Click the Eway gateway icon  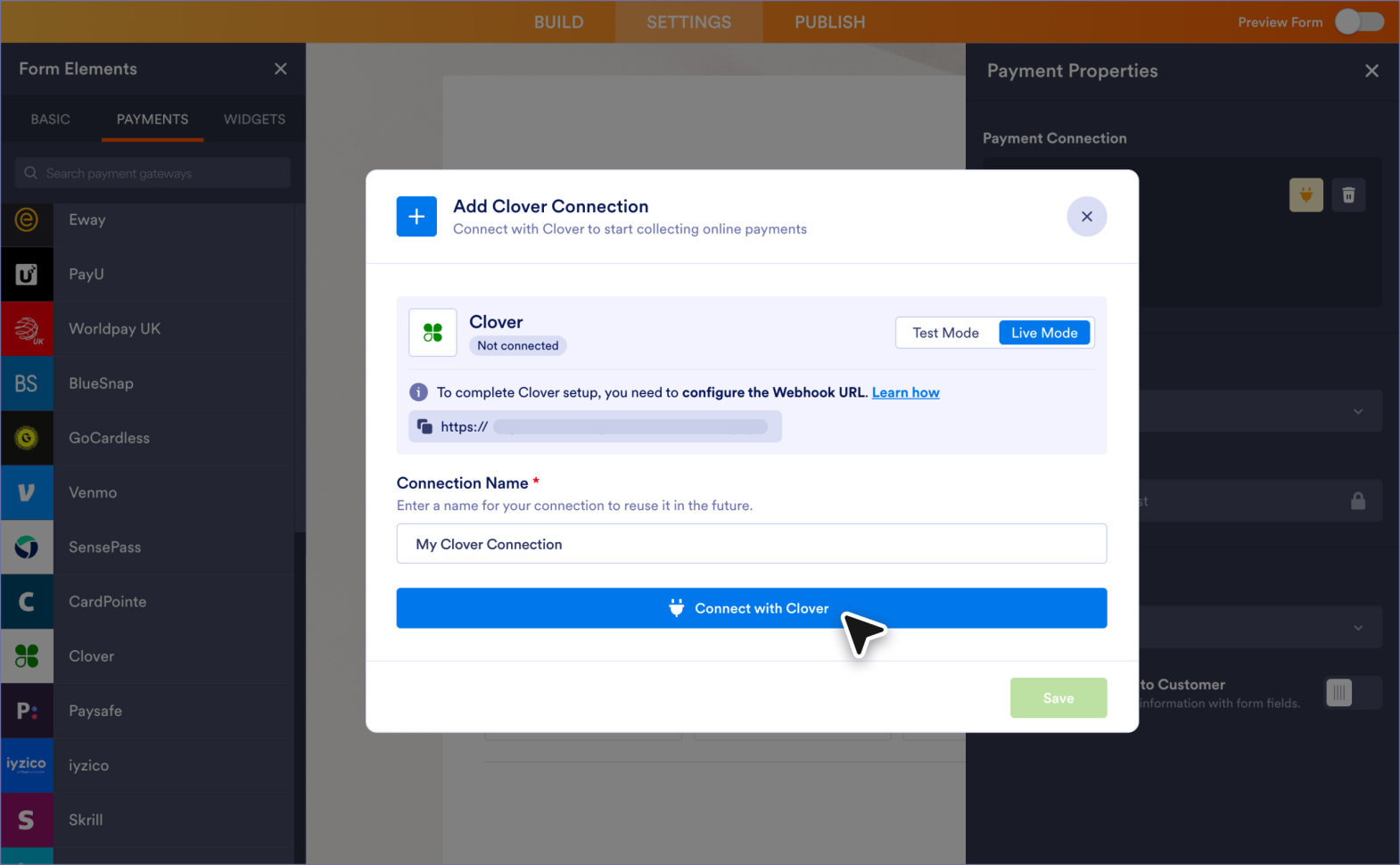click(27, 219)
